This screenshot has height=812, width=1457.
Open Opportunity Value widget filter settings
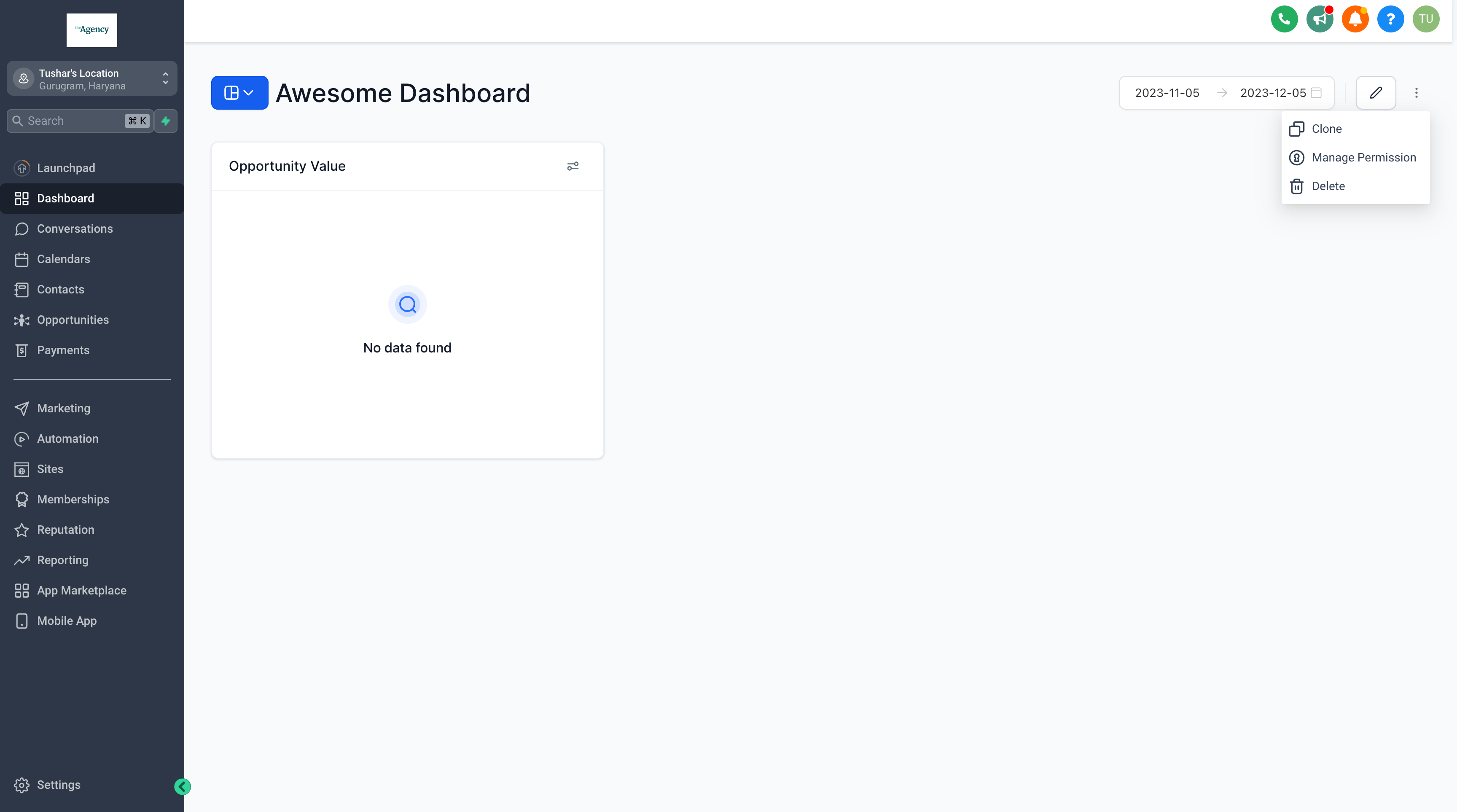click(x=573, y=166)
